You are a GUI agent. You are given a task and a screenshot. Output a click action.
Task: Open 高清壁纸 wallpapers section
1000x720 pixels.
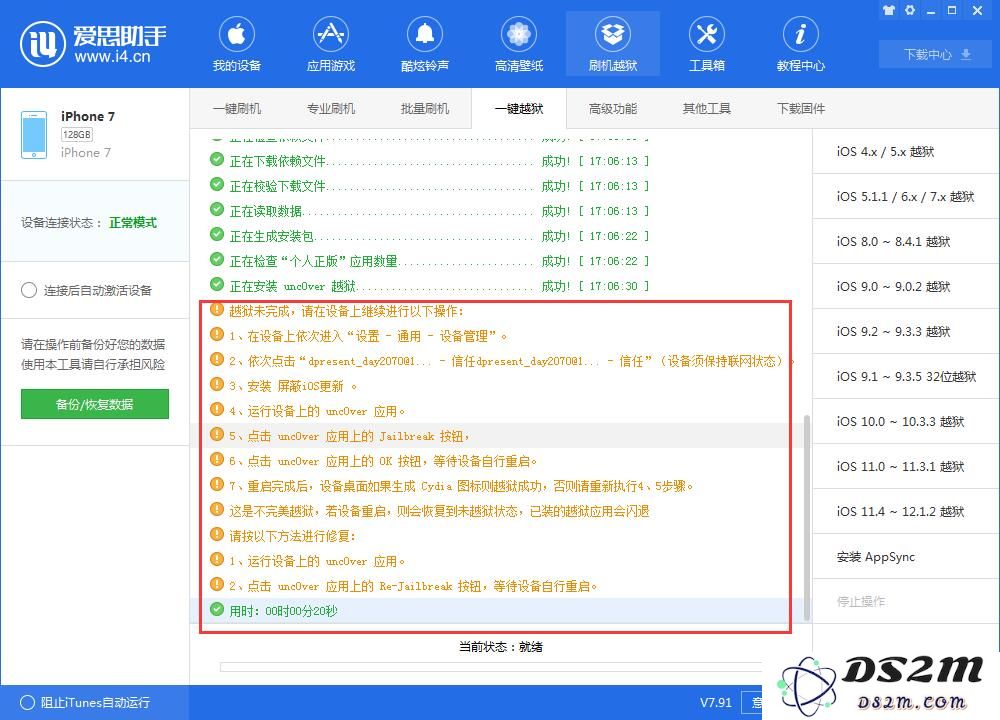(518, 44)
